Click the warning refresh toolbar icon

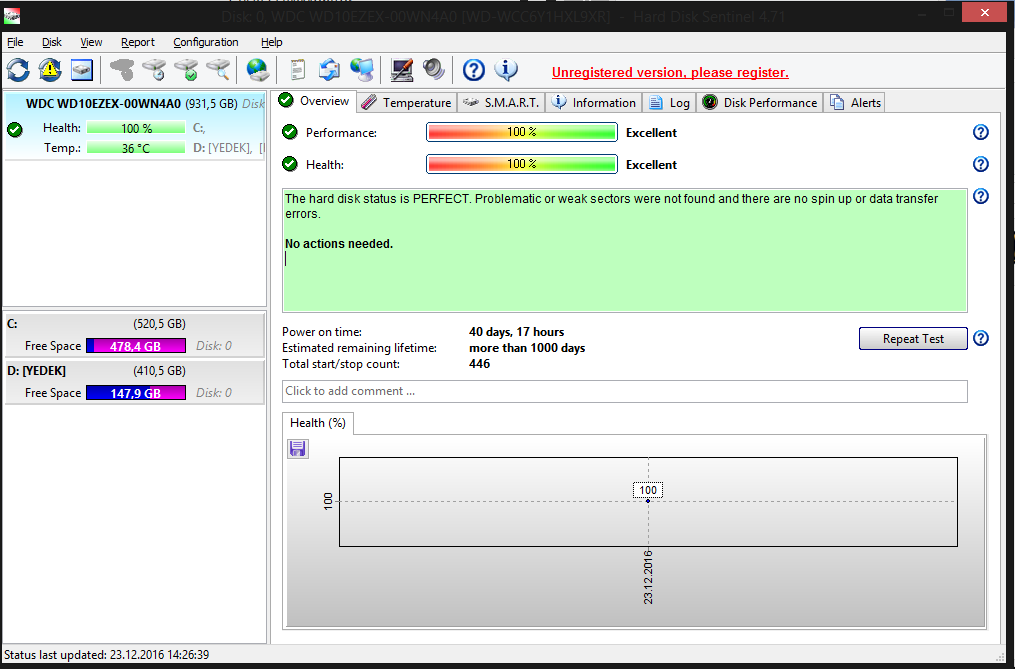coord(50,70)
